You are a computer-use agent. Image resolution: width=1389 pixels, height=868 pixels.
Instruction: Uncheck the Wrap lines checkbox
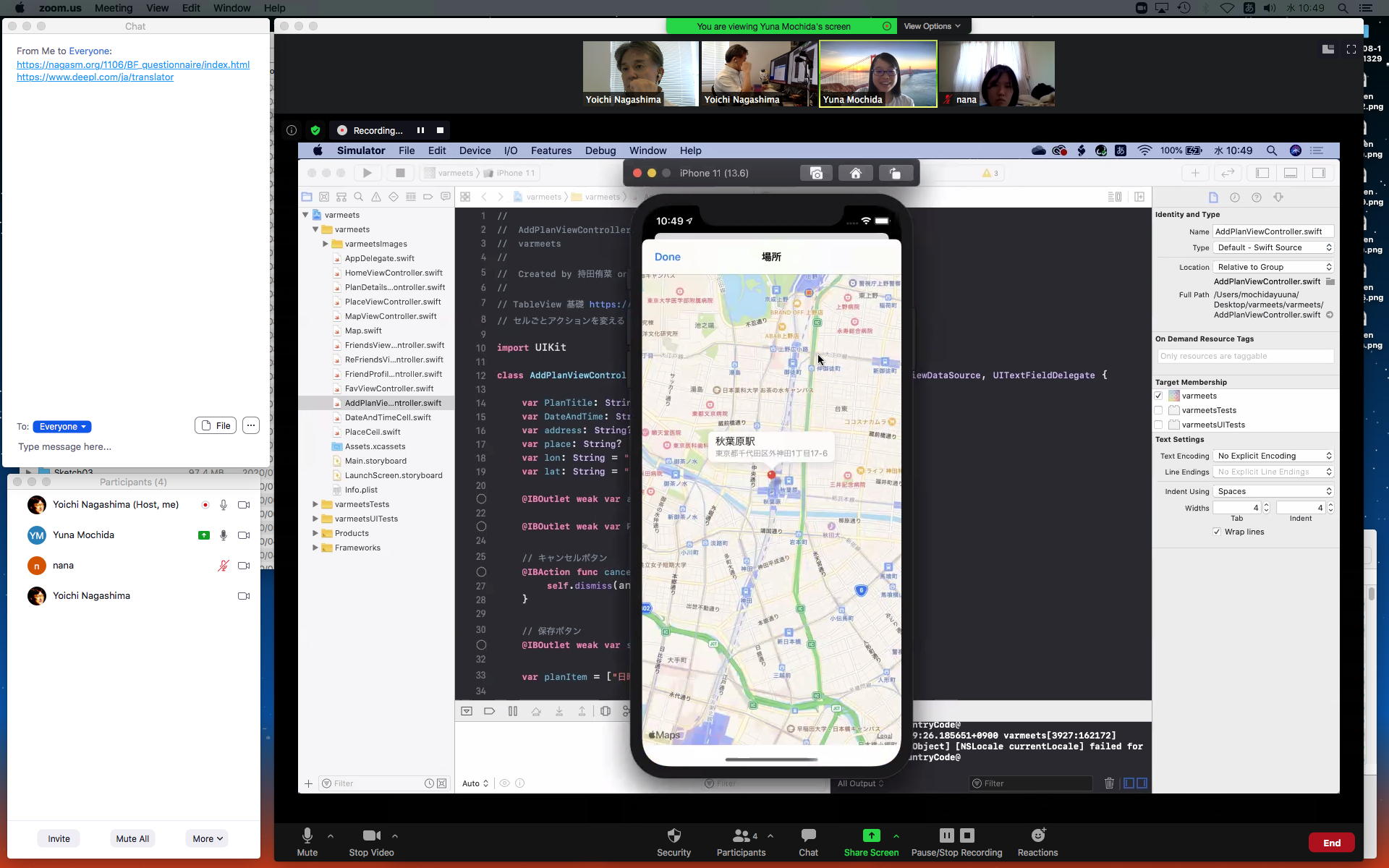pyautogui.click(x=1217, y=532)
